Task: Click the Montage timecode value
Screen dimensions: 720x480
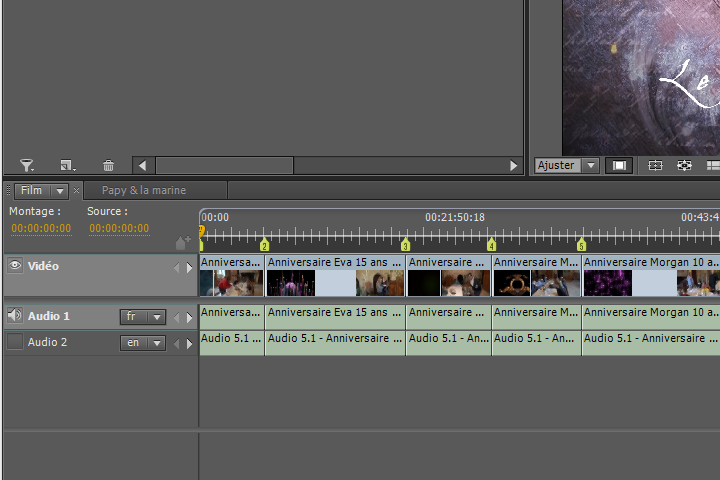Action: tap(41, 229)
